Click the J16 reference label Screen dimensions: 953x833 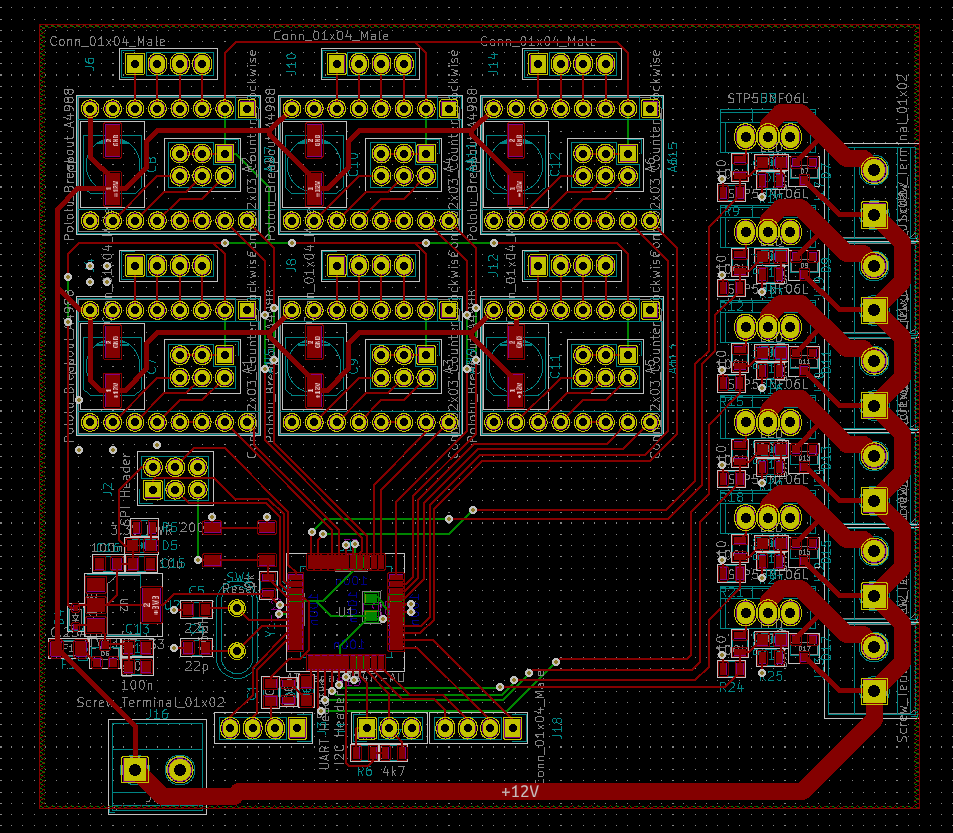[157, 714]
